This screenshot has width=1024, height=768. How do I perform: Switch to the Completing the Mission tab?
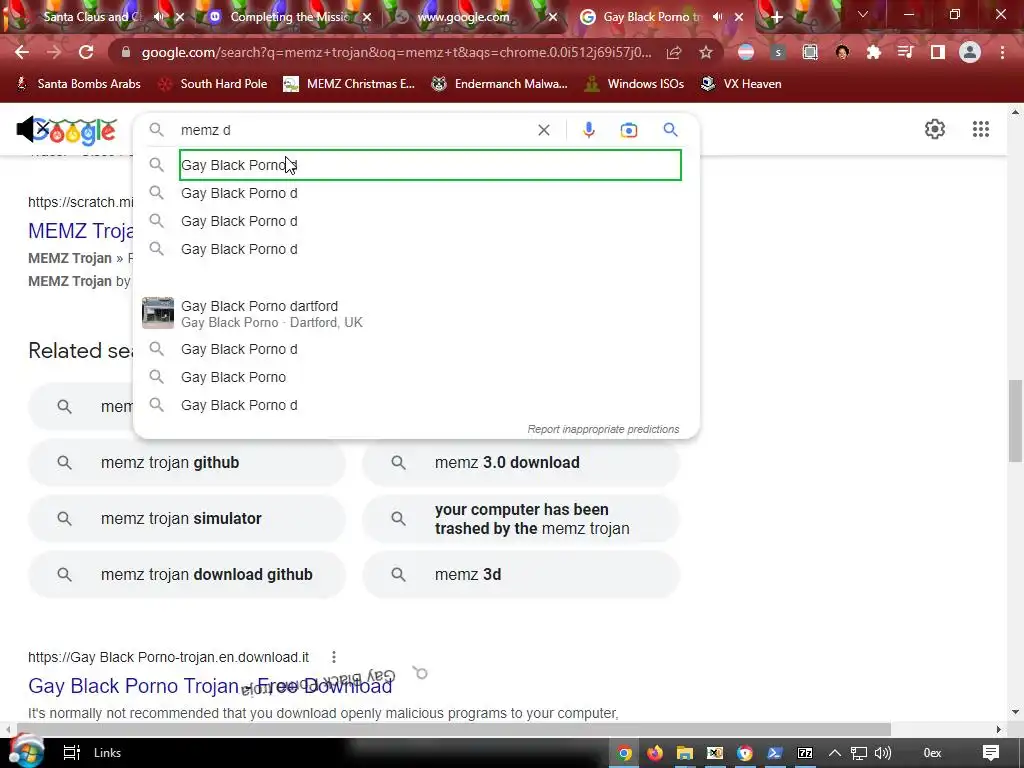pos(287,17)
